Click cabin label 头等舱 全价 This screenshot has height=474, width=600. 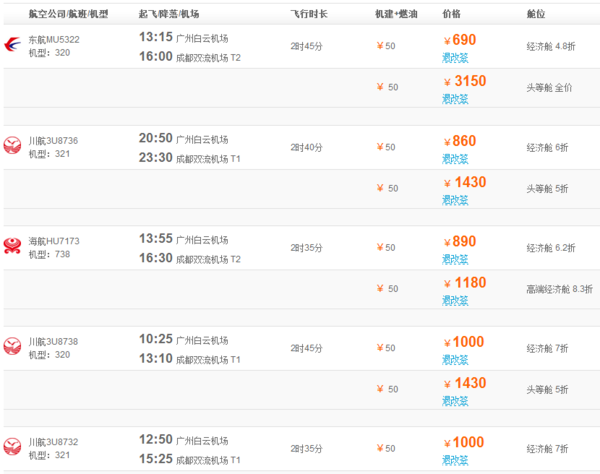(549, 88)
